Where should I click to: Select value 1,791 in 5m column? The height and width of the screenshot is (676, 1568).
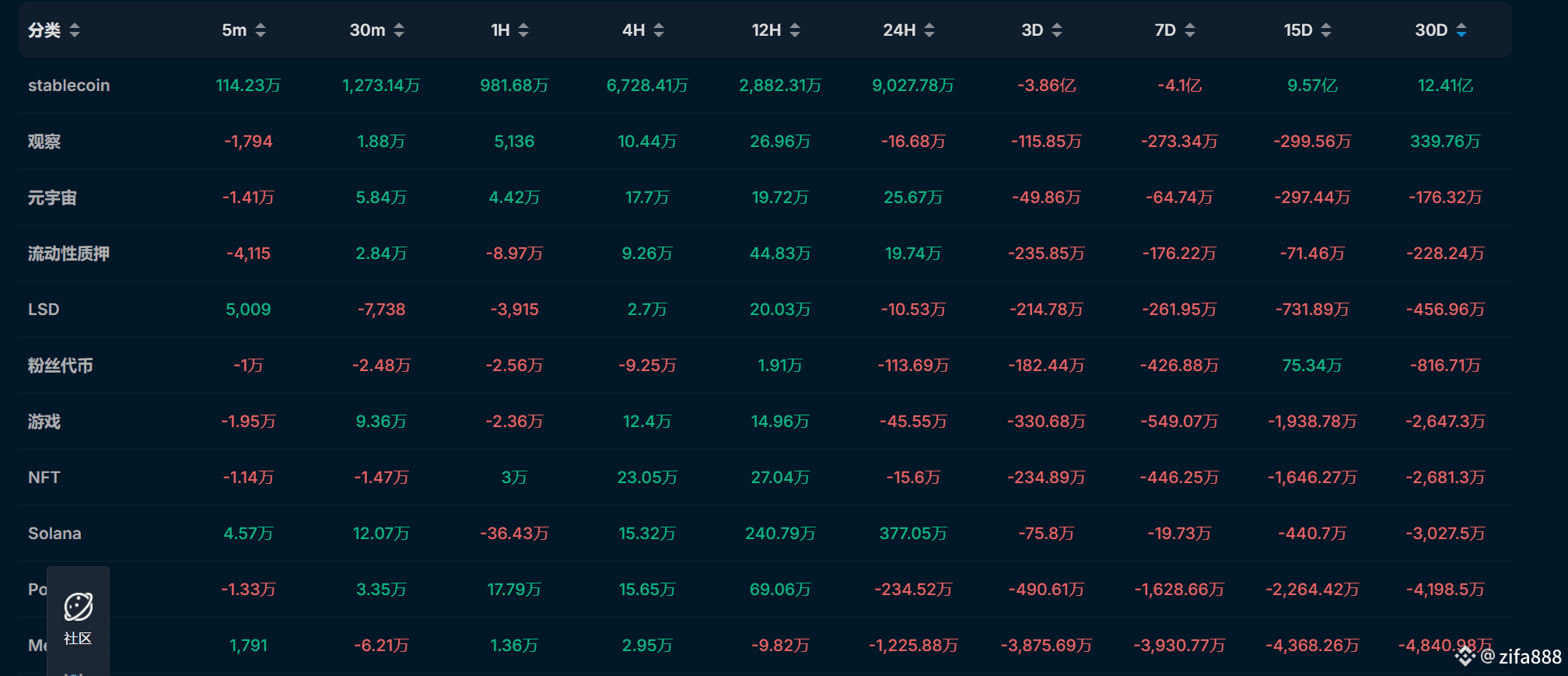tap(248, 646)
